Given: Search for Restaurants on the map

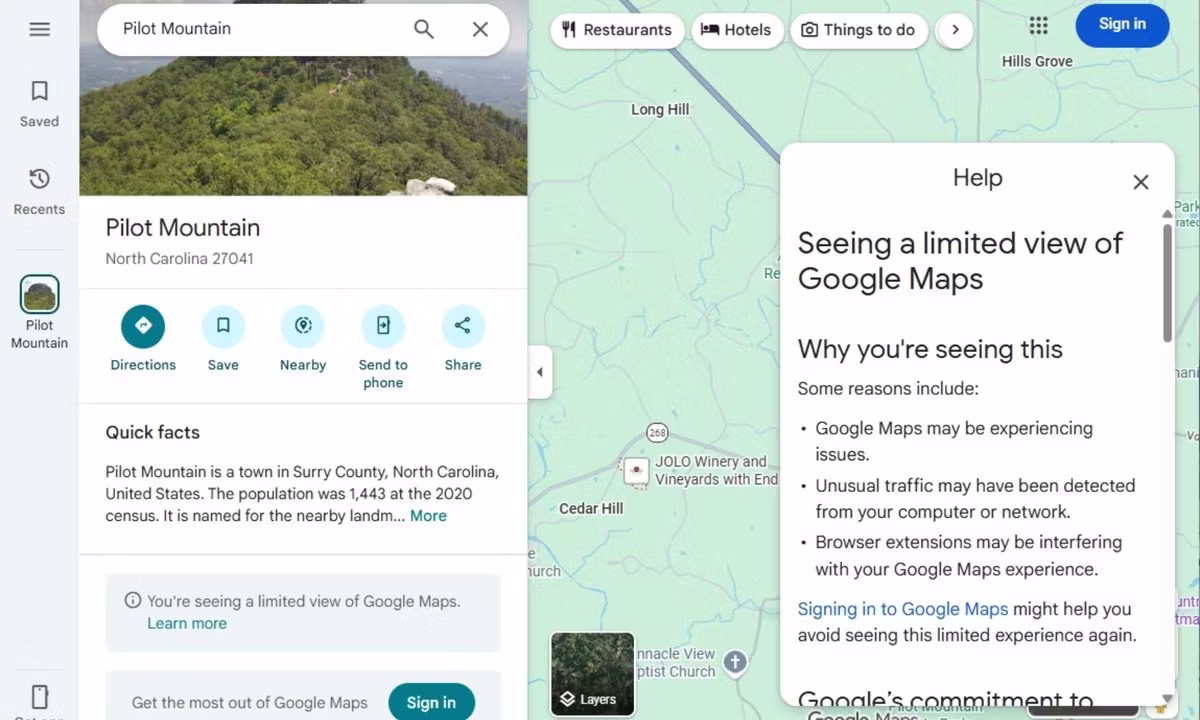Looking at the screenshot, I should point(617,30).
